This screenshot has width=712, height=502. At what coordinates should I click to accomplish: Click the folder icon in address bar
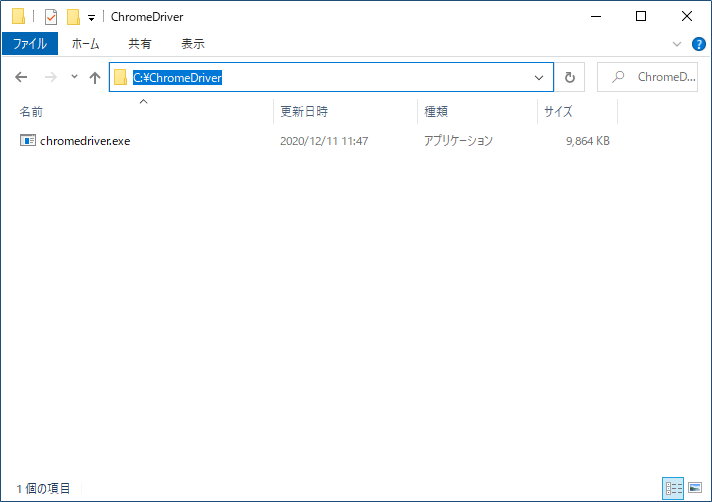120,77
